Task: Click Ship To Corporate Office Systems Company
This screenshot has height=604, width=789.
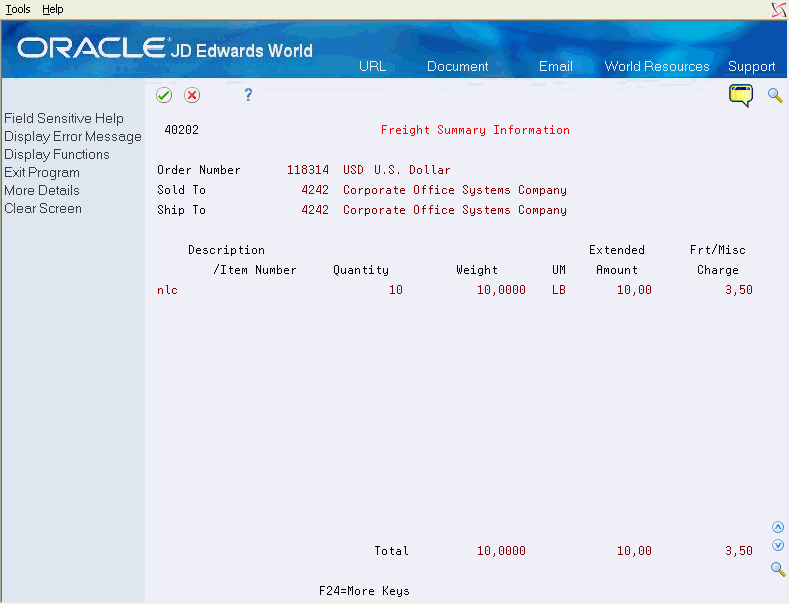Action: (x=455, y=210)
